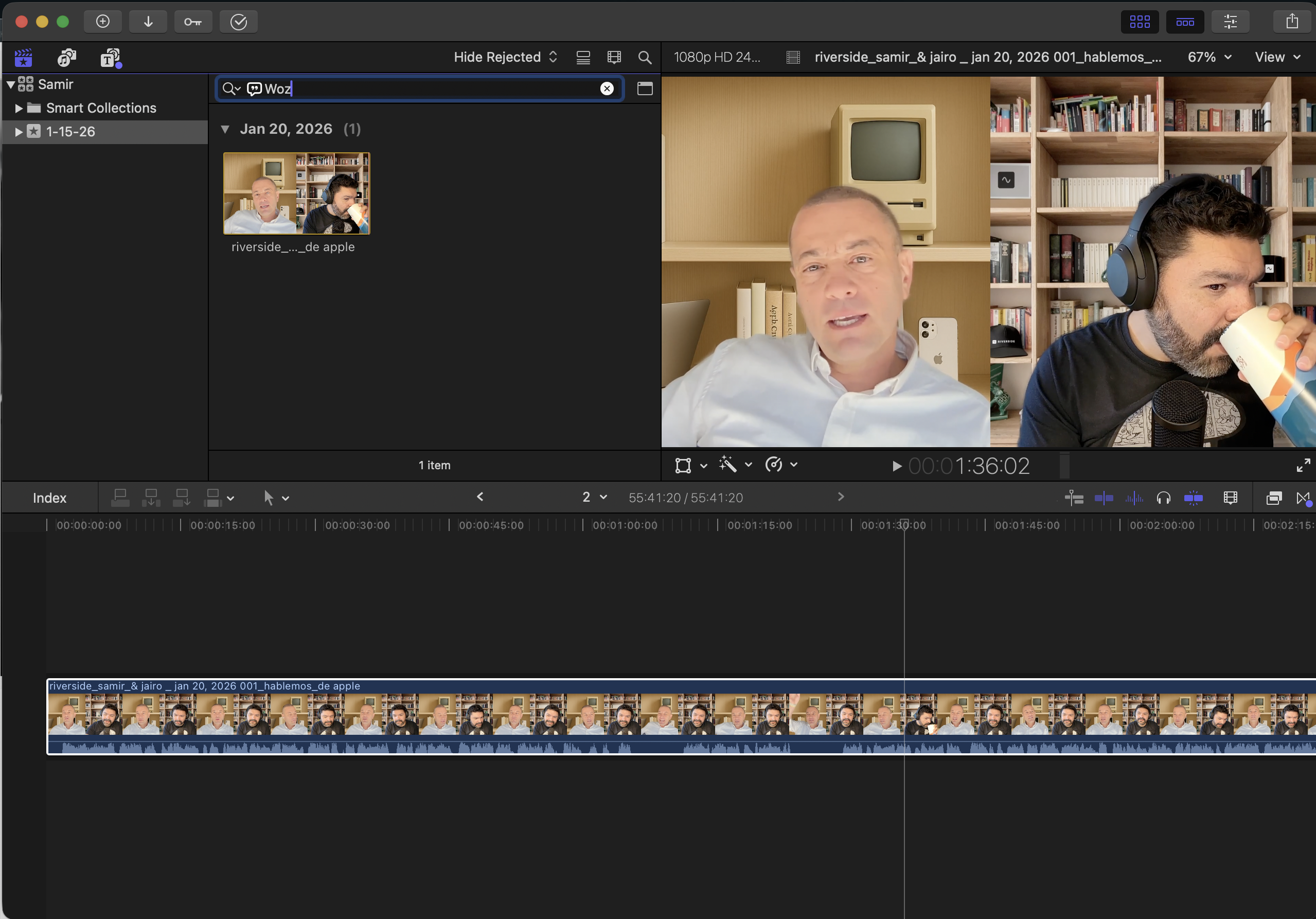The height and width of the screenshot is (919, 1316).
Task: Open the View options menu
Action: coord(1277,57)
